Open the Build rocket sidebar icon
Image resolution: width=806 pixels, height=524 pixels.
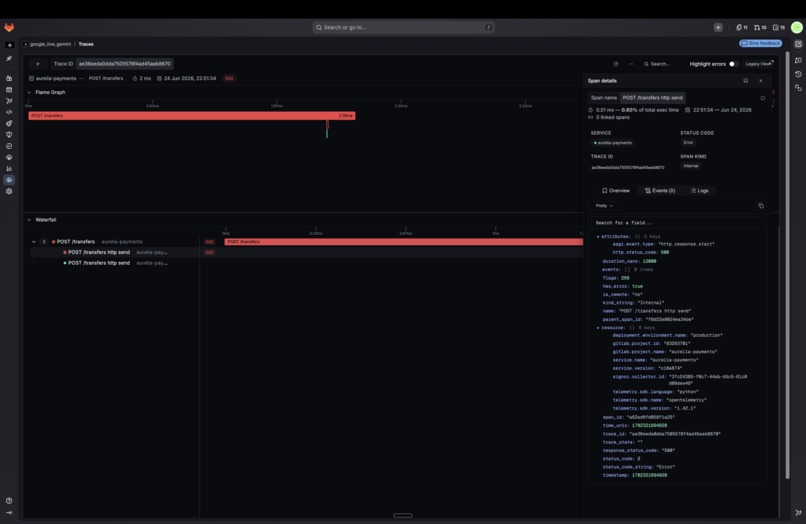9,123
